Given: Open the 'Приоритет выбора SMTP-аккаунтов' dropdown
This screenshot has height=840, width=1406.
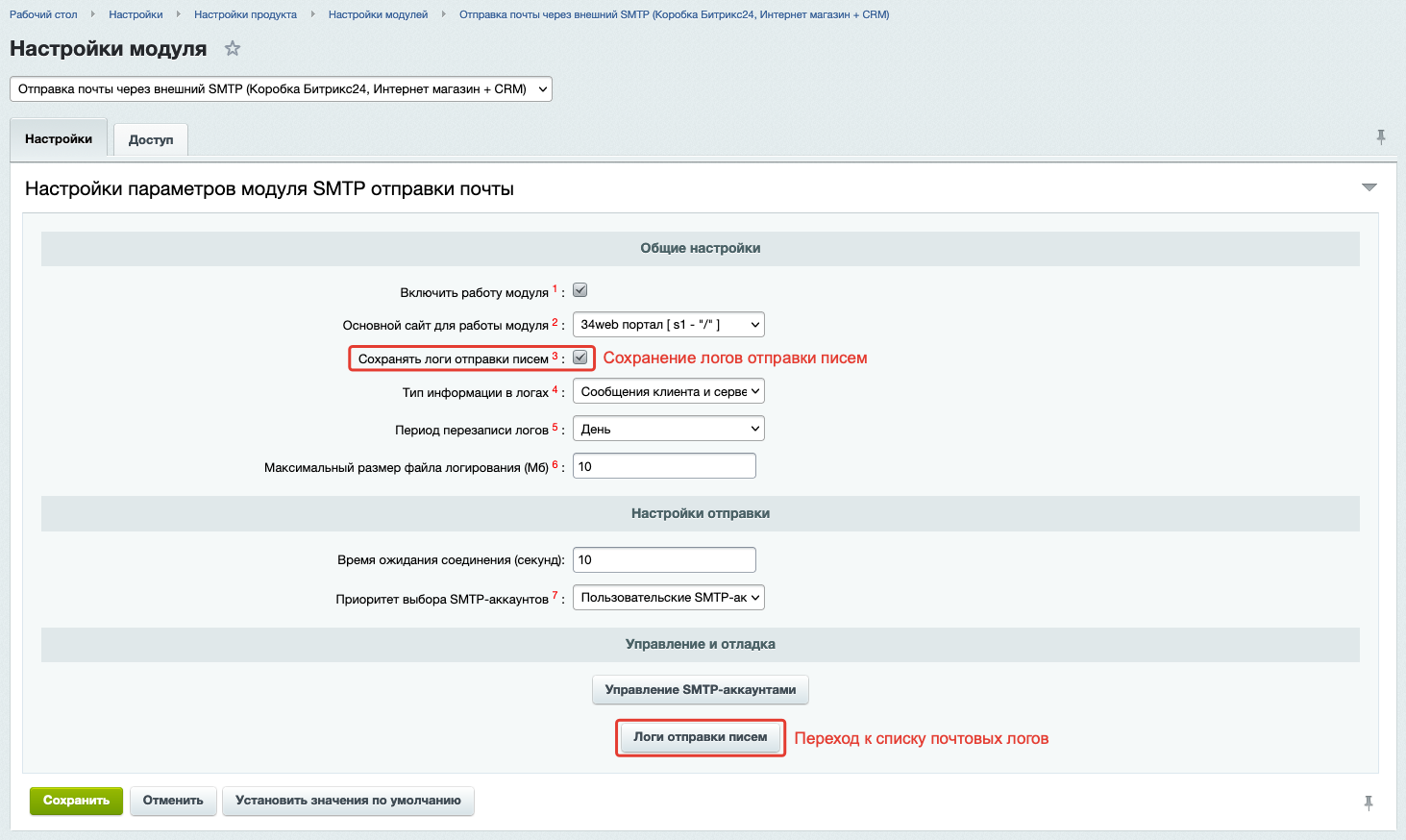Looking at the screenshot, I should (x=669, y=598).
